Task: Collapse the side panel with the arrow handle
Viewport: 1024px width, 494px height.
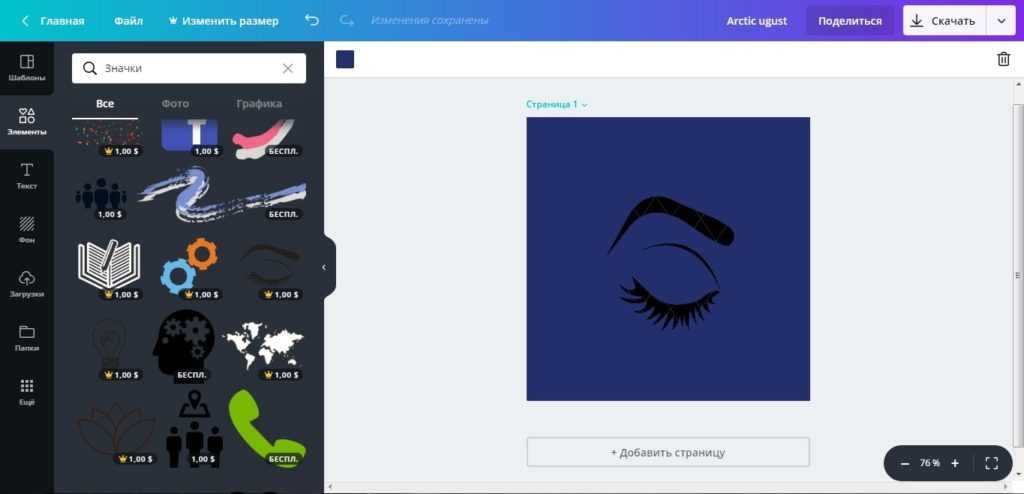Action: pos(324,267)
